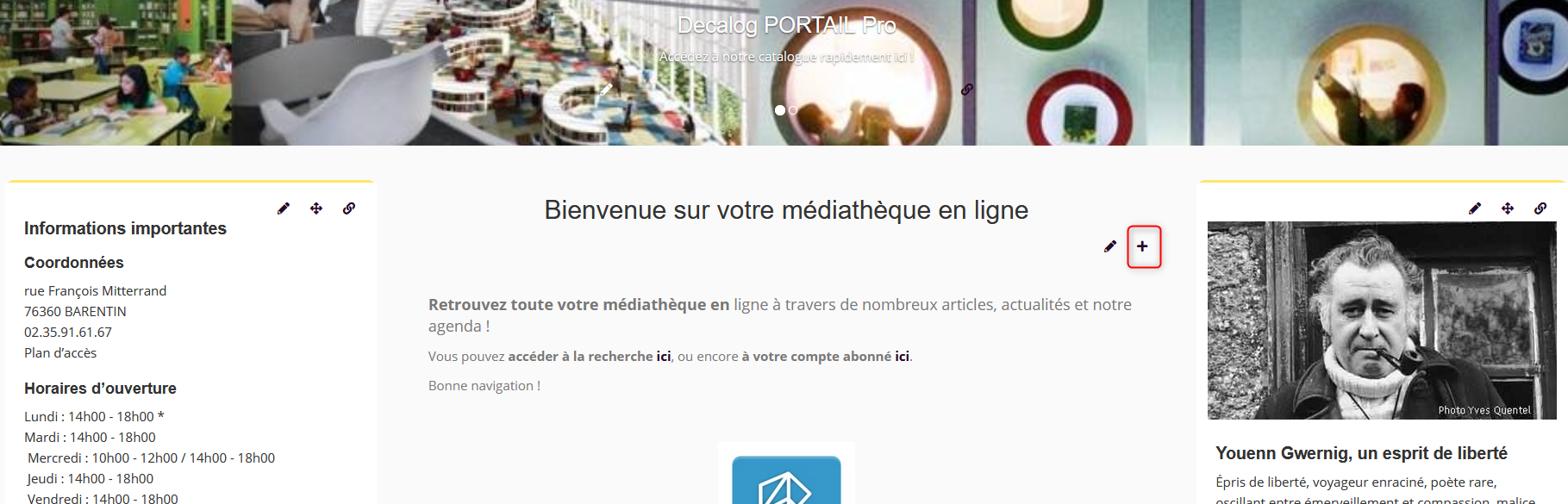Select the second slide indicator dot

(x=793, y=110)
